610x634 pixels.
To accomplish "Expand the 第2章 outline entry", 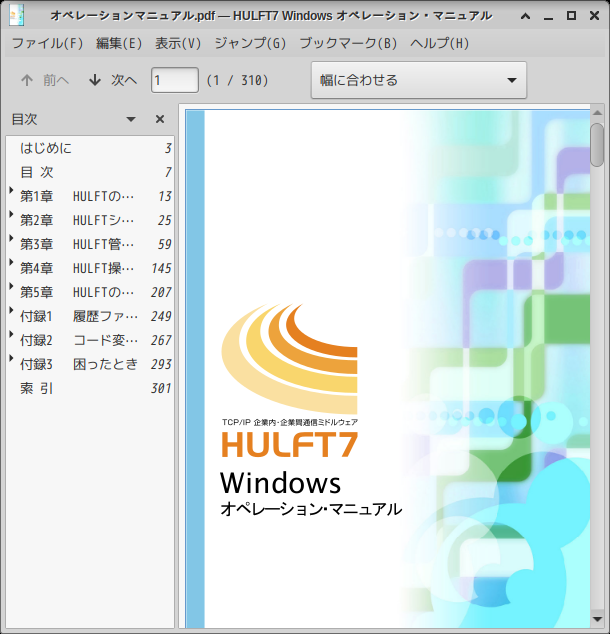I will point(12,214).
